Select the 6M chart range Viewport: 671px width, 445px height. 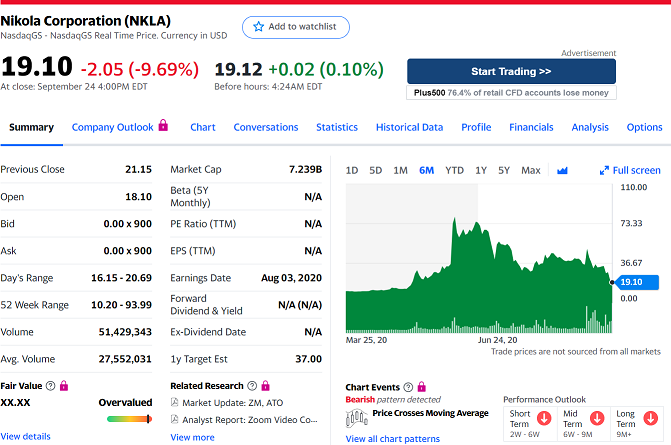click(427, 171)
